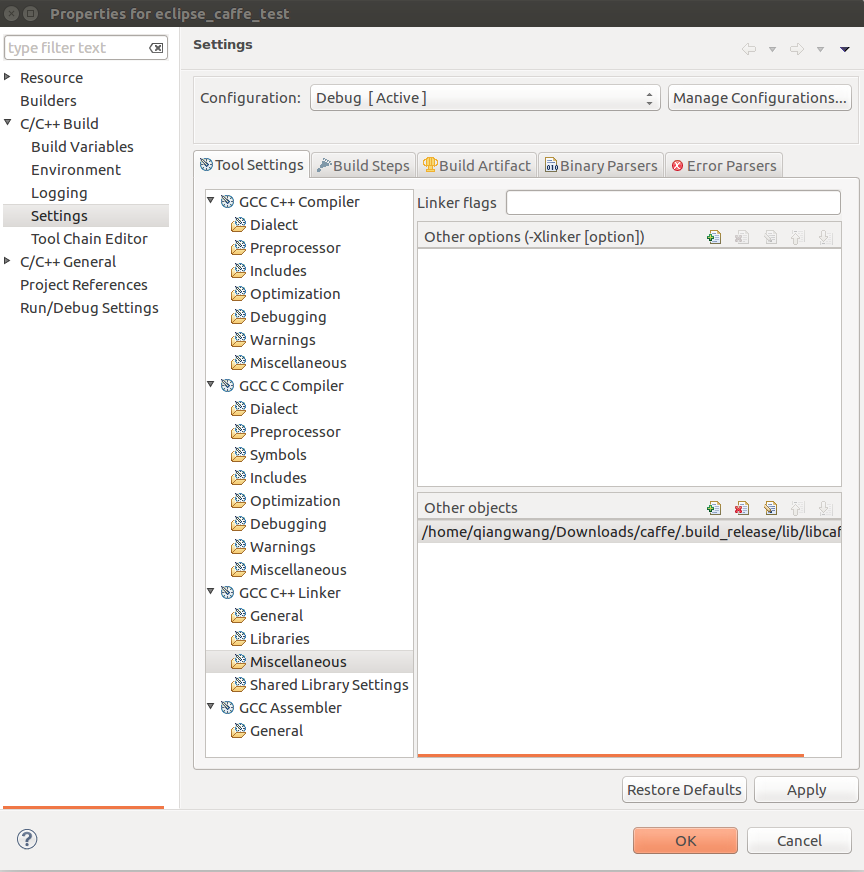Delete selected entry in Other objects
The image size is (864, 872).
[x=742, y=508]
